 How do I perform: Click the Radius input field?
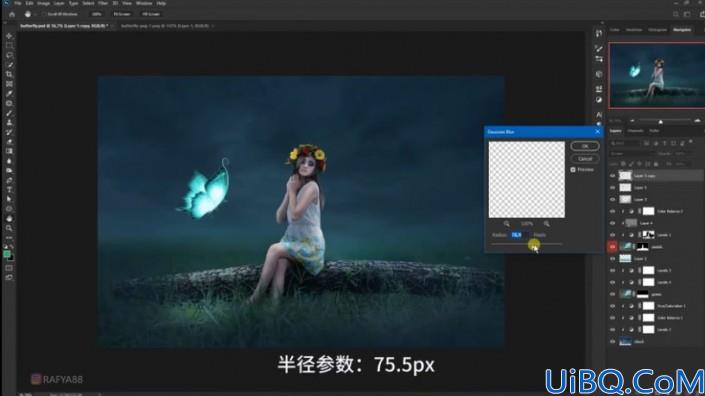tap(519, 235)
